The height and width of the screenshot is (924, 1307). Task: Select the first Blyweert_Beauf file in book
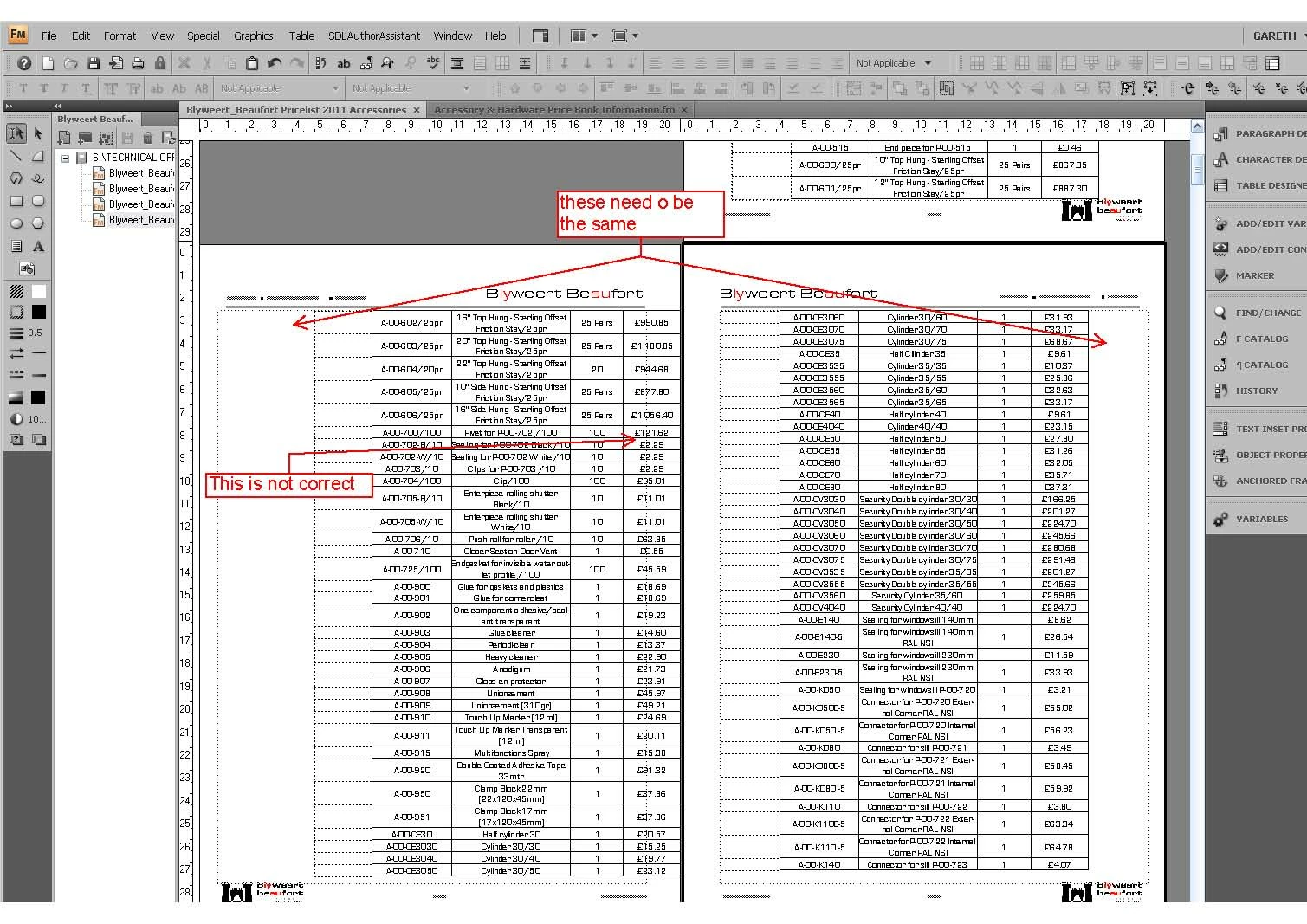(133, 173)
